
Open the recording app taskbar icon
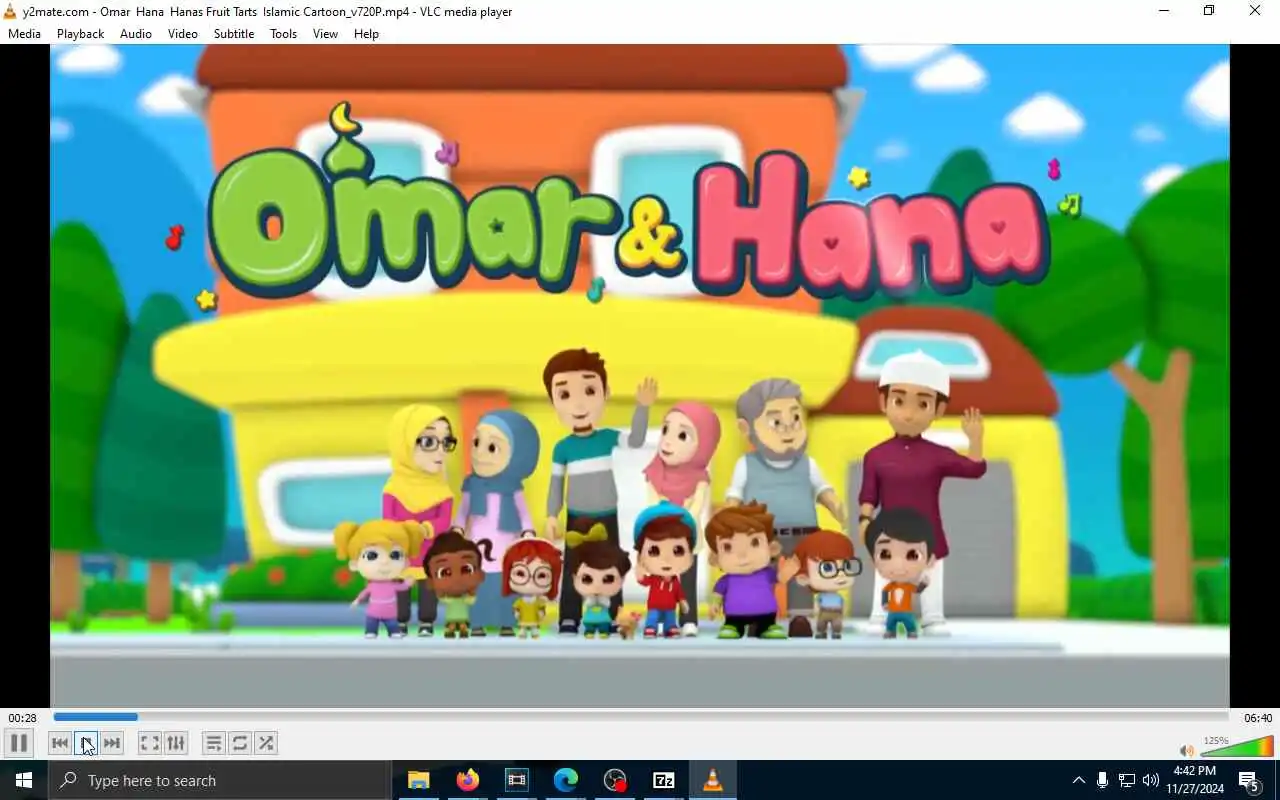[x=614, y=780]
